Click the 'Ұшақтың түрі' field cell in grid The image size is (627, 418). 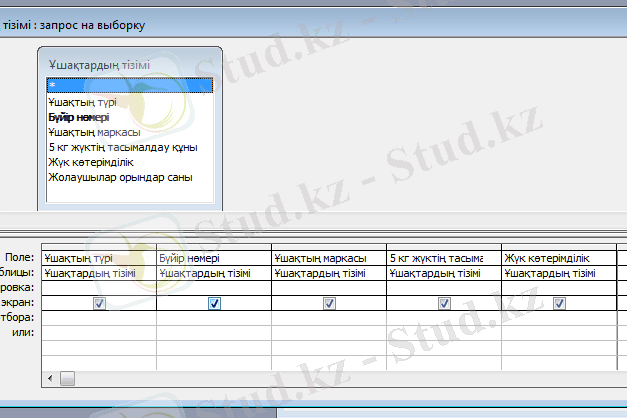pos(99,258)
